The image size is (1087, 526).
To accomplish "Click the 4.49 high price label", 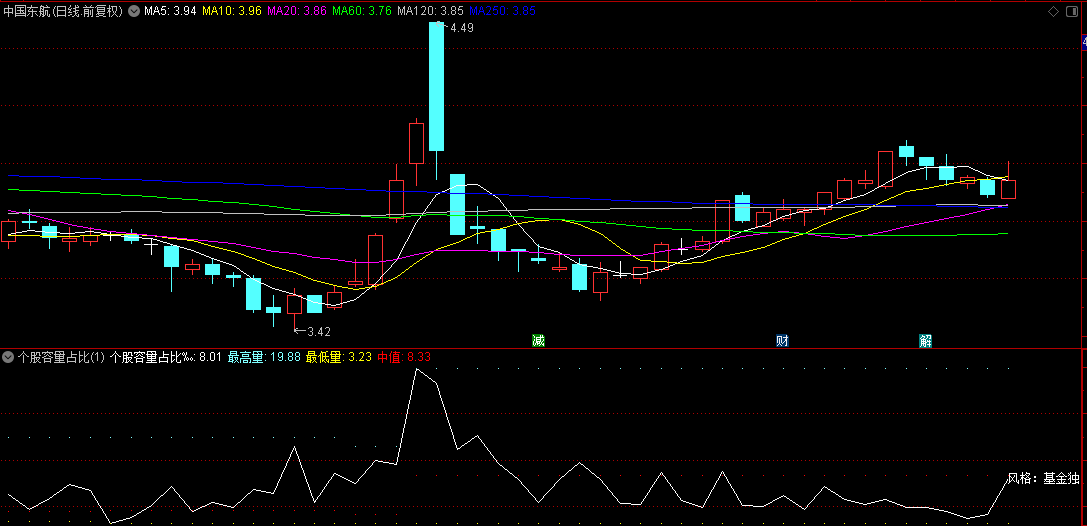I will click(x=462, y=28).
